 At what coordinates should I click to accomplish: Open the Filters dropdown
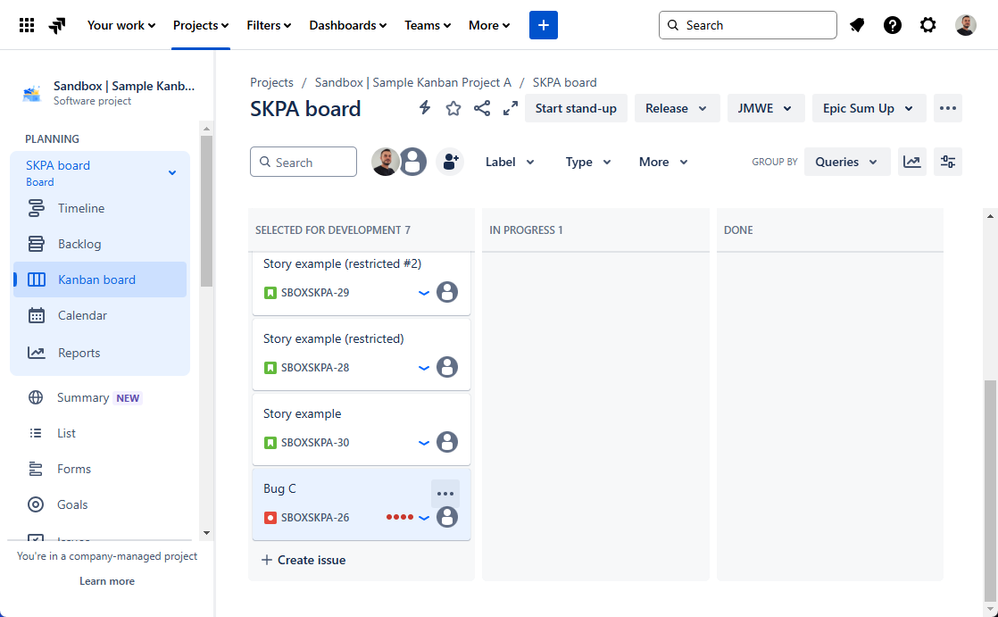(x=269, y=25)
